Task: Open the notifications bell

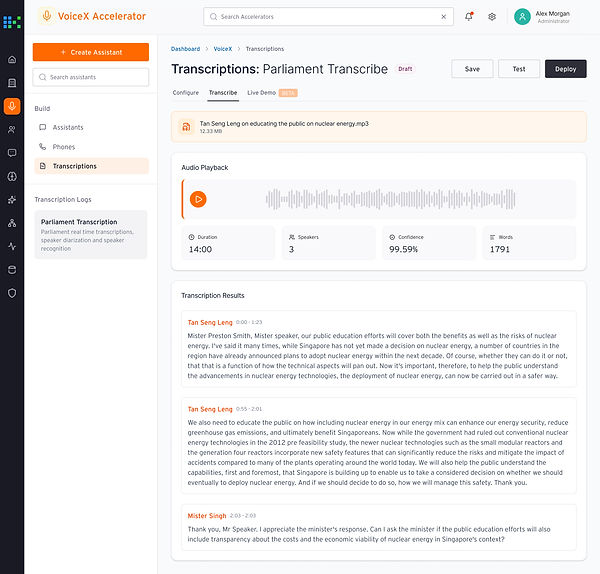Action: pos(469,16)
